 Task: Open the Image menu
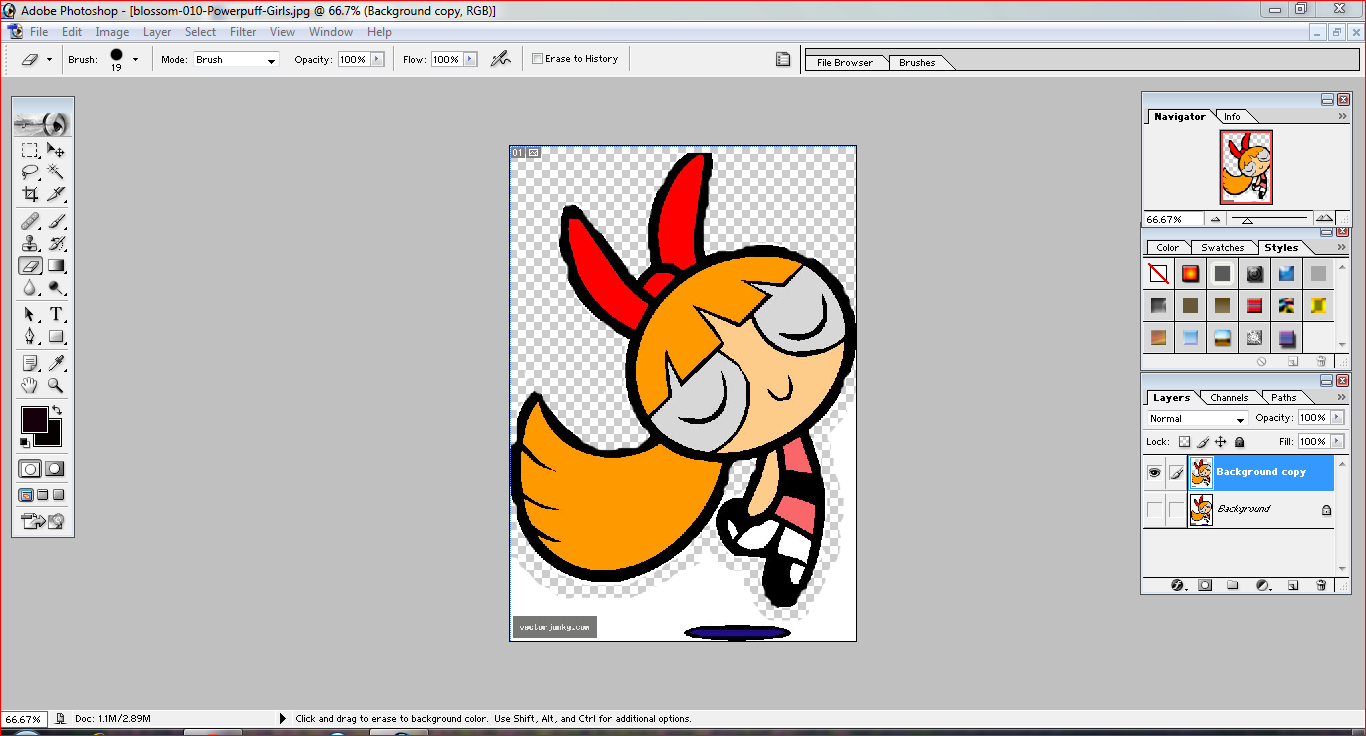tap(112, 32)
